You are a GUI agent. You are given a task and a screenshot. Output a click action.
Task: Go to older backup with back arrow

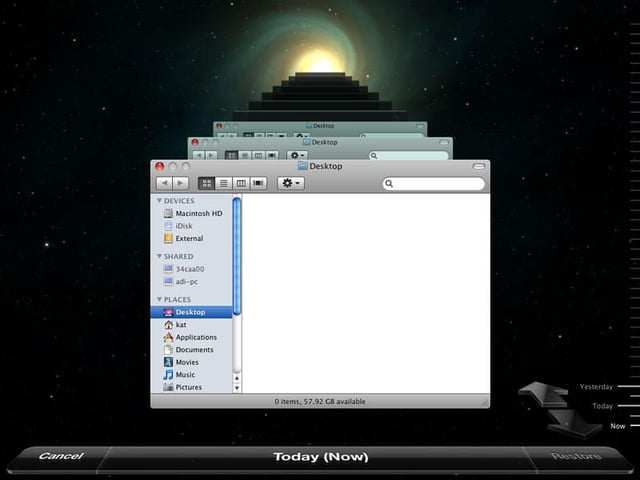(543, 393)
